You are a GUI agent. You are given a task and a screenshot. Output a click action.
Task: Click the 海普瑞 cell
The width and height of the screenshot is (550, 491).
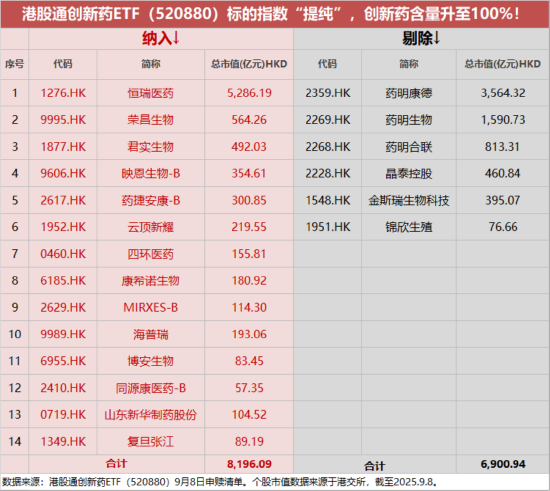click(150, 334)
